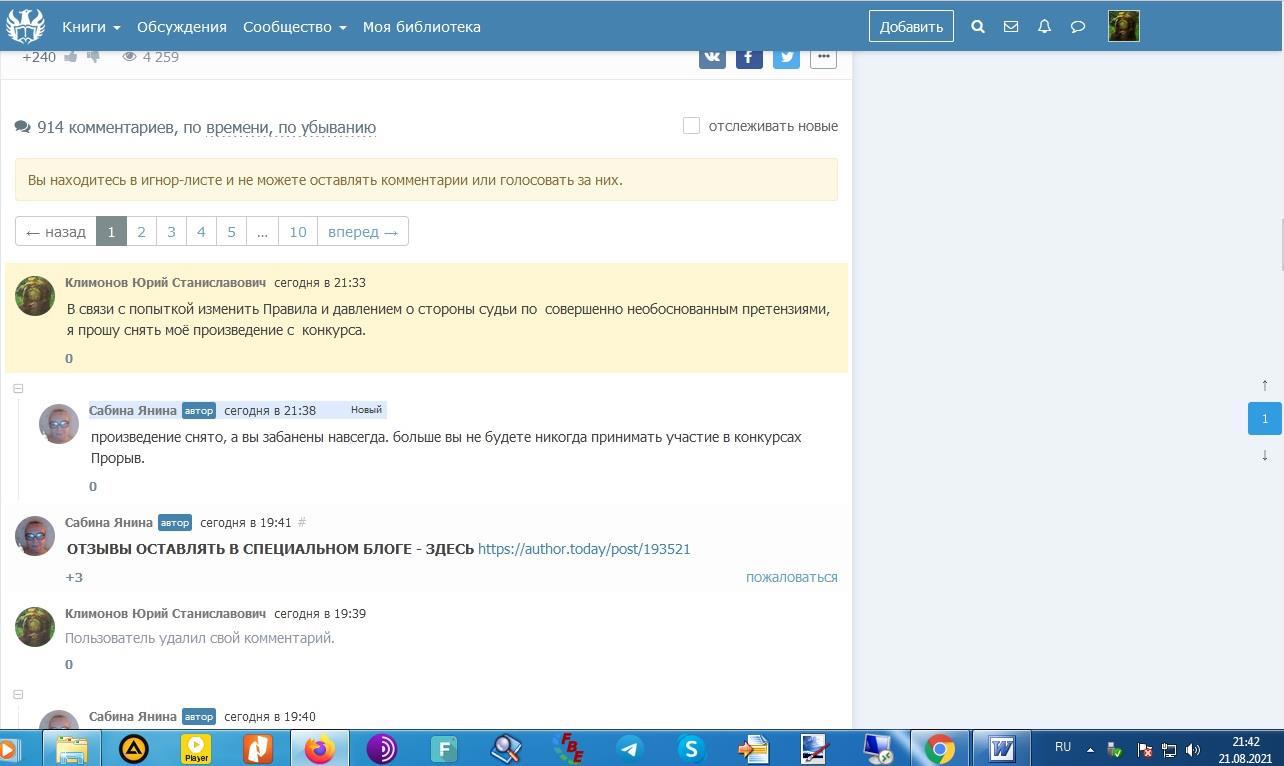The height and width of the screenshot is (766, 1284).
Task: Click the 'Добавить' button
Action: click(911, 27)
